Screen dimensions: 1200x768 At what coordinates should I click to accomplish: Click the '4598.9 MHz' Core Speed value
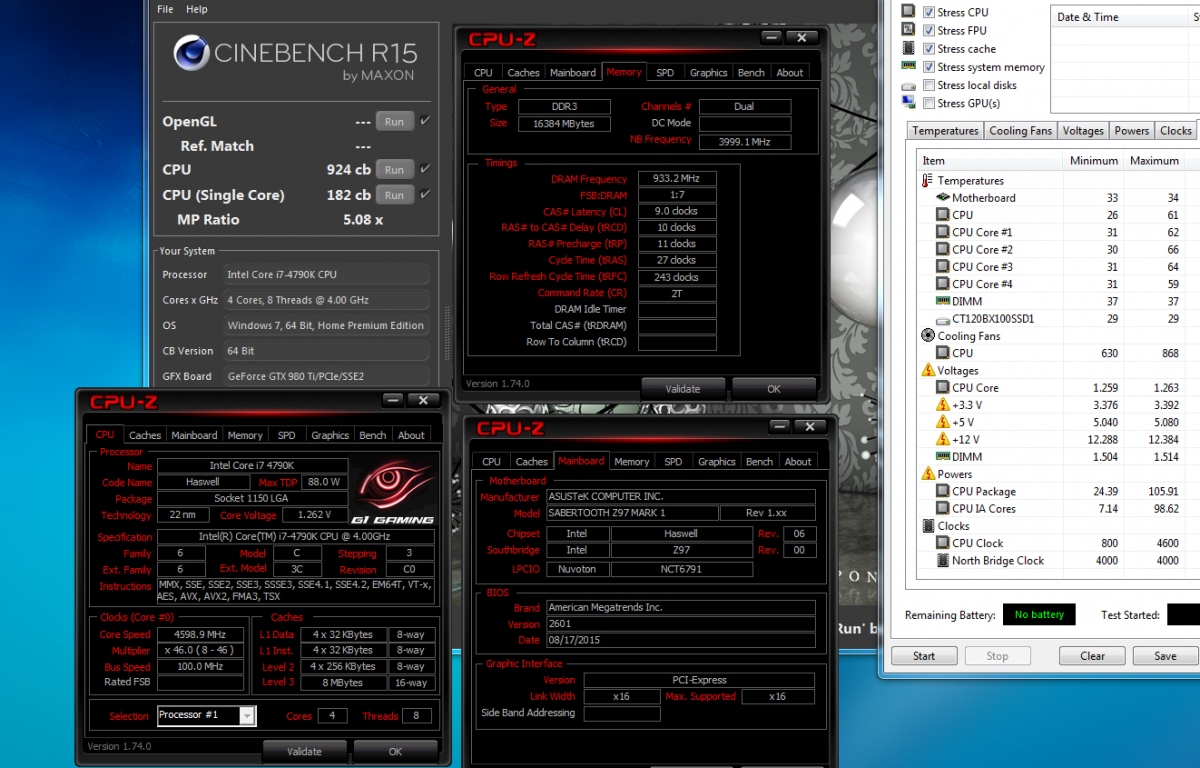(199, 635)
